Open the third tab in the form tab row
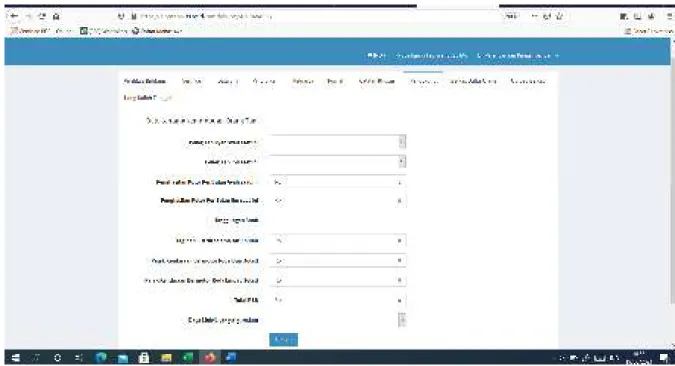 coord(228,81)
